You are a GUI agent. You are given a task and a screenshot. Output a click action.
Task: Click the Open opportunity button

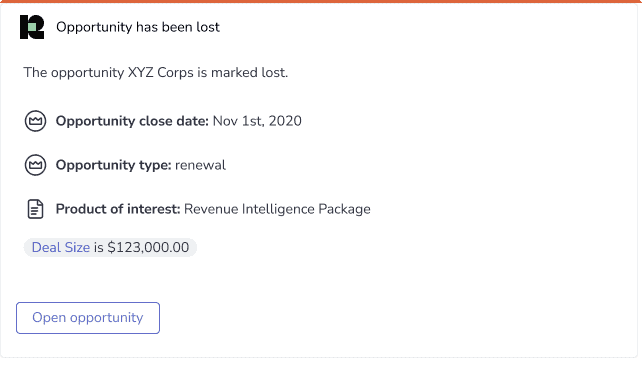tap(88, 318)
